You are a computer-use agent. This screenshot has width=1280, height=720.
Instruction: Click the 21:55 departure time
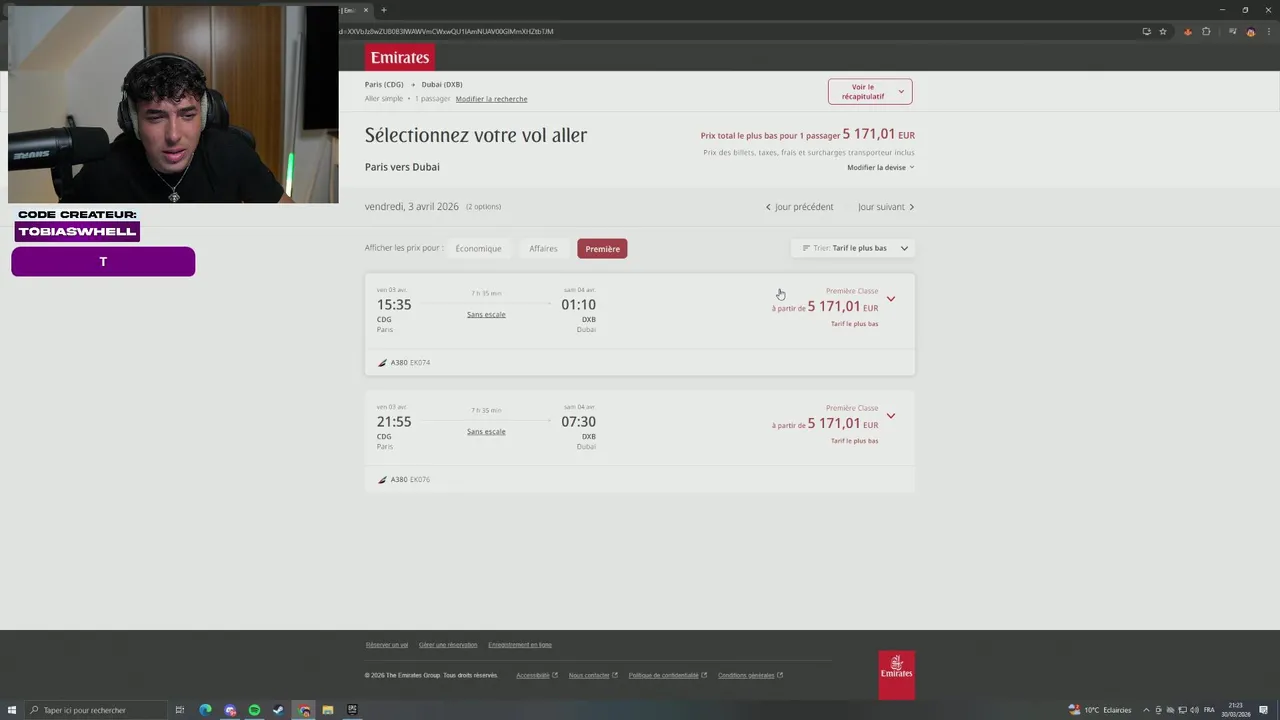tap(394, 421)
